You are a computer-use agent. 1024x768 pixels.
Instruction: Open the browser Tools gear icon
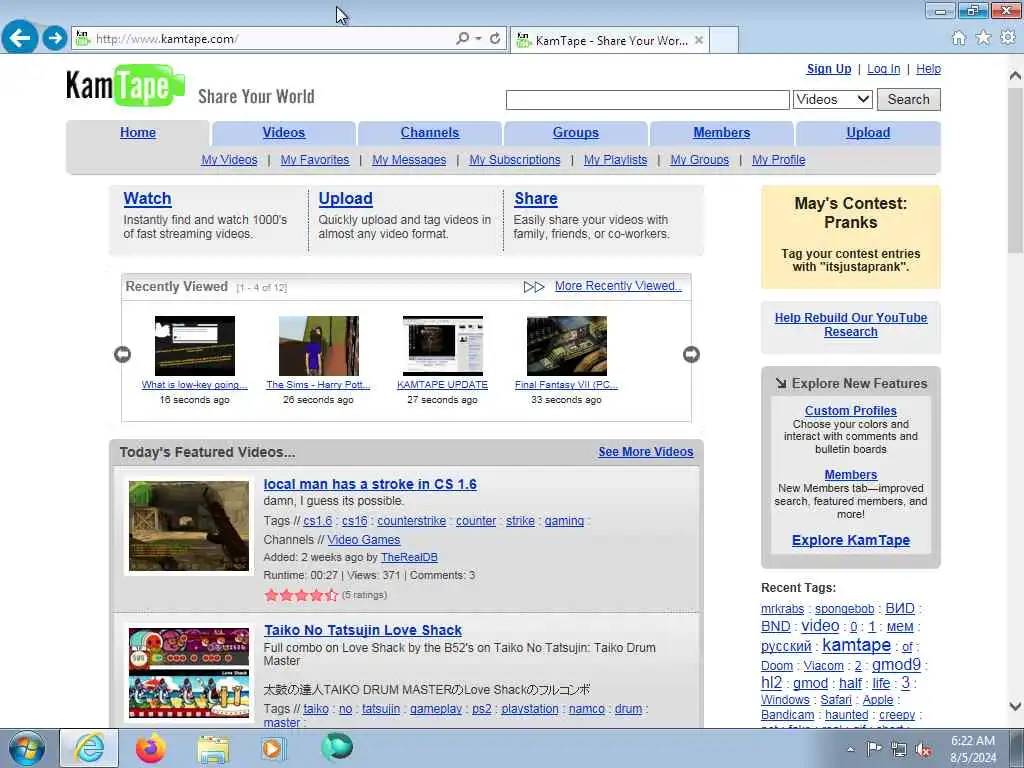pos(1008,38)
